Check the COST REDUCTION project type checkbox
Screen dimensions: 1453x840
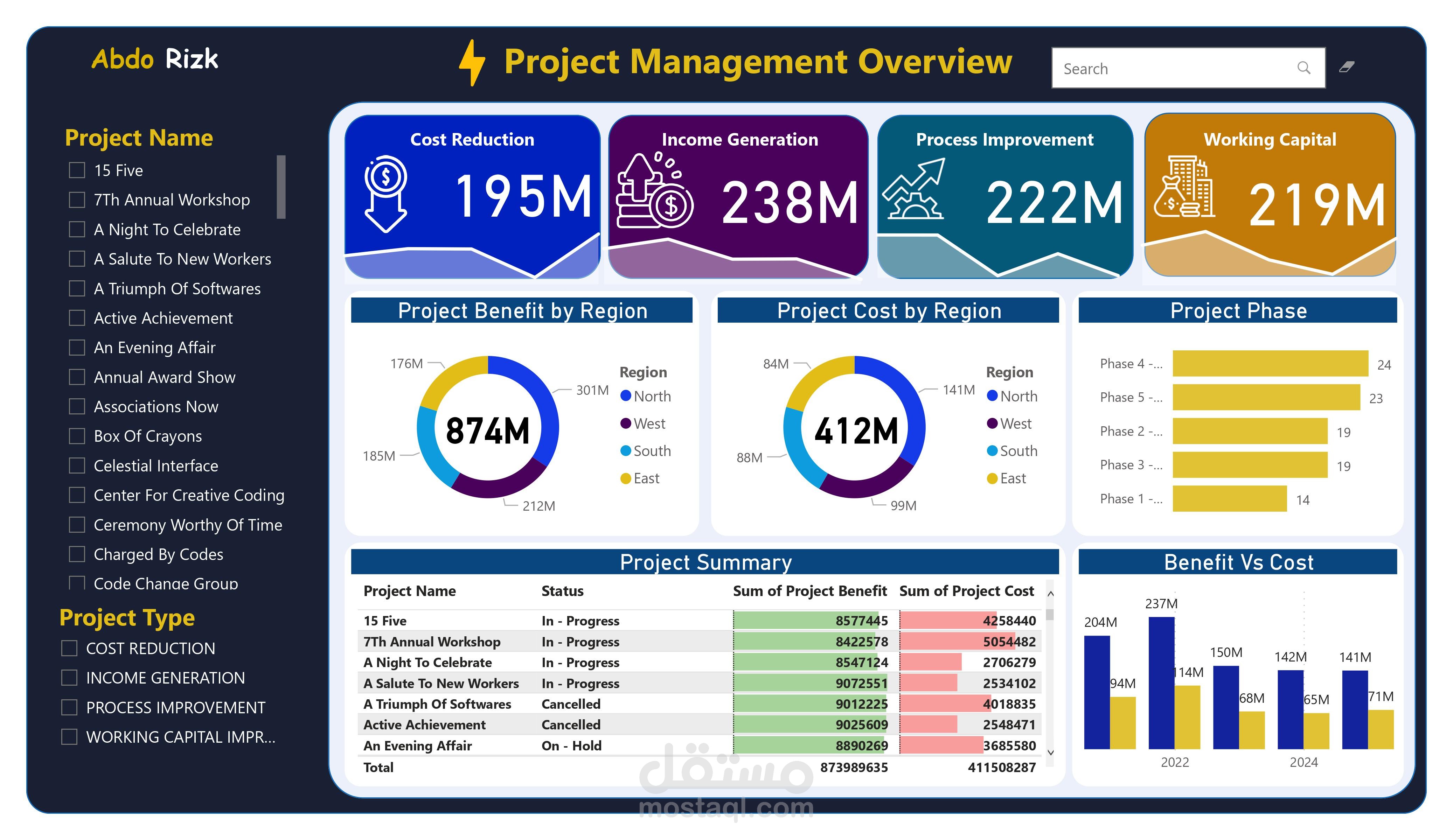[69, 648]
